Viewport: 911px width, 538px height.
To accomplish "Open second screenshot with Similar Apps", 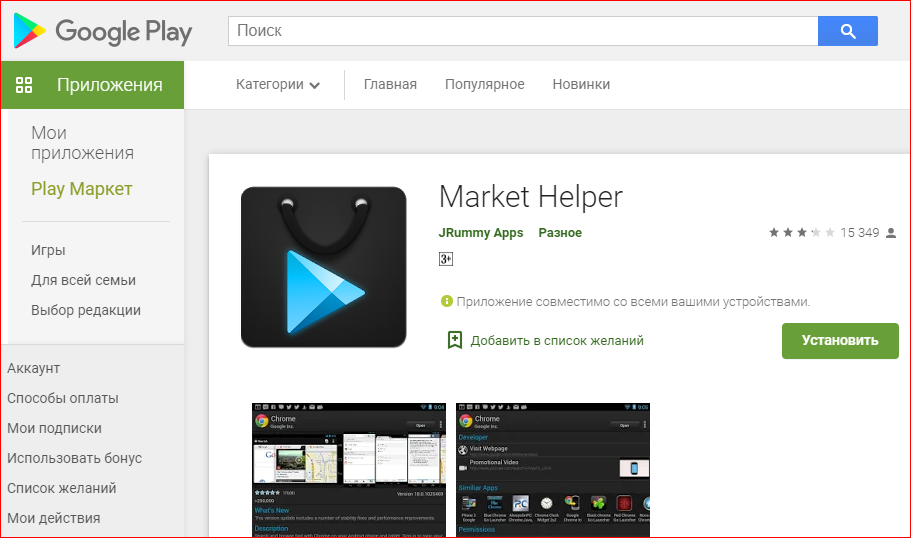I will pyautogui.click(x=553, y=470).
